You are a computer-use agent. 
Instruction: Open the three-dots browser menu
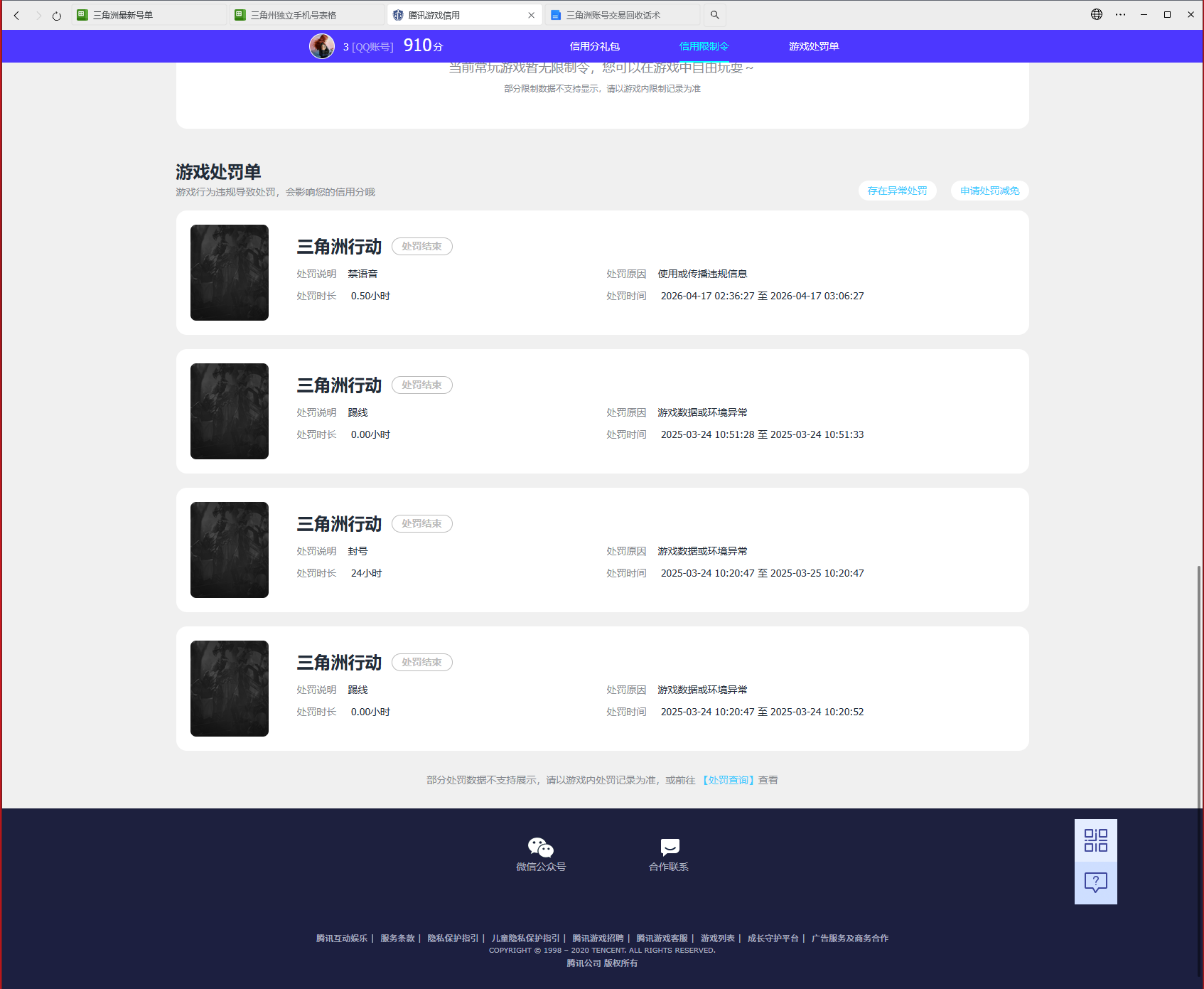coord(1120,14)
